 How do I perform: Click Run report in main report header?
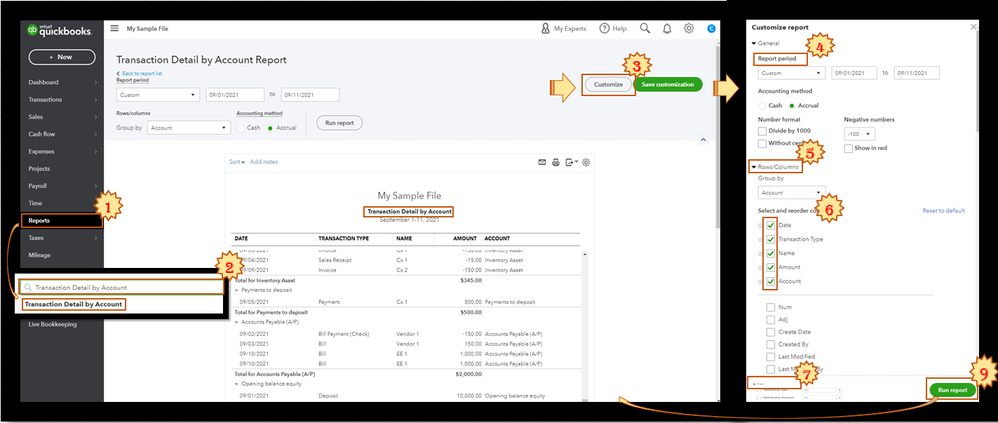click(x=339, y=123)
